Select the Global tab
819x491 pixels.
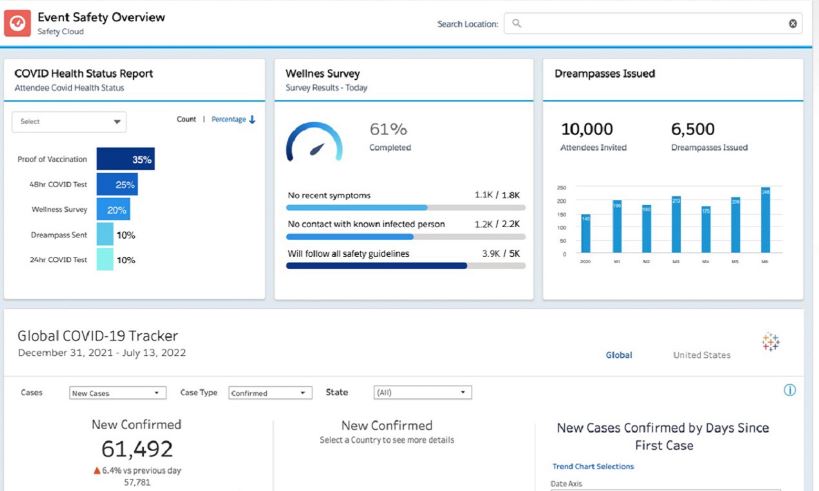pos(619,355)
